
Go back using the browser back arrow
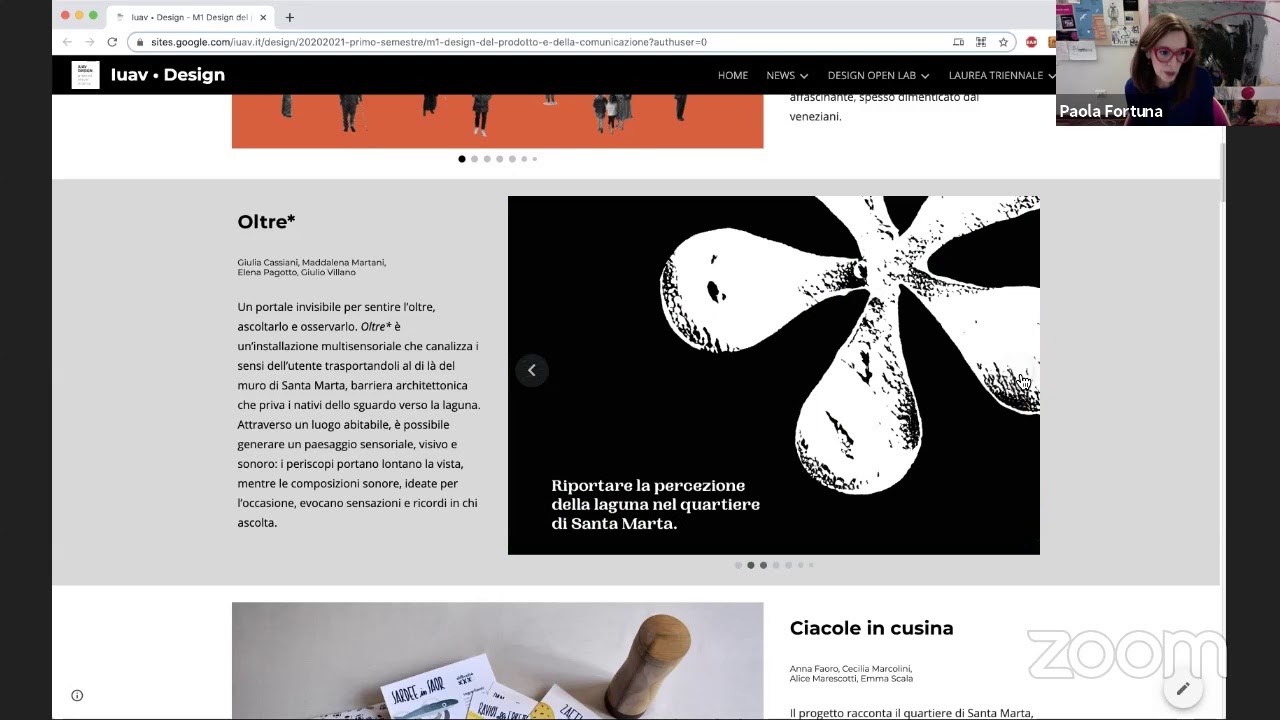[67, 42]
